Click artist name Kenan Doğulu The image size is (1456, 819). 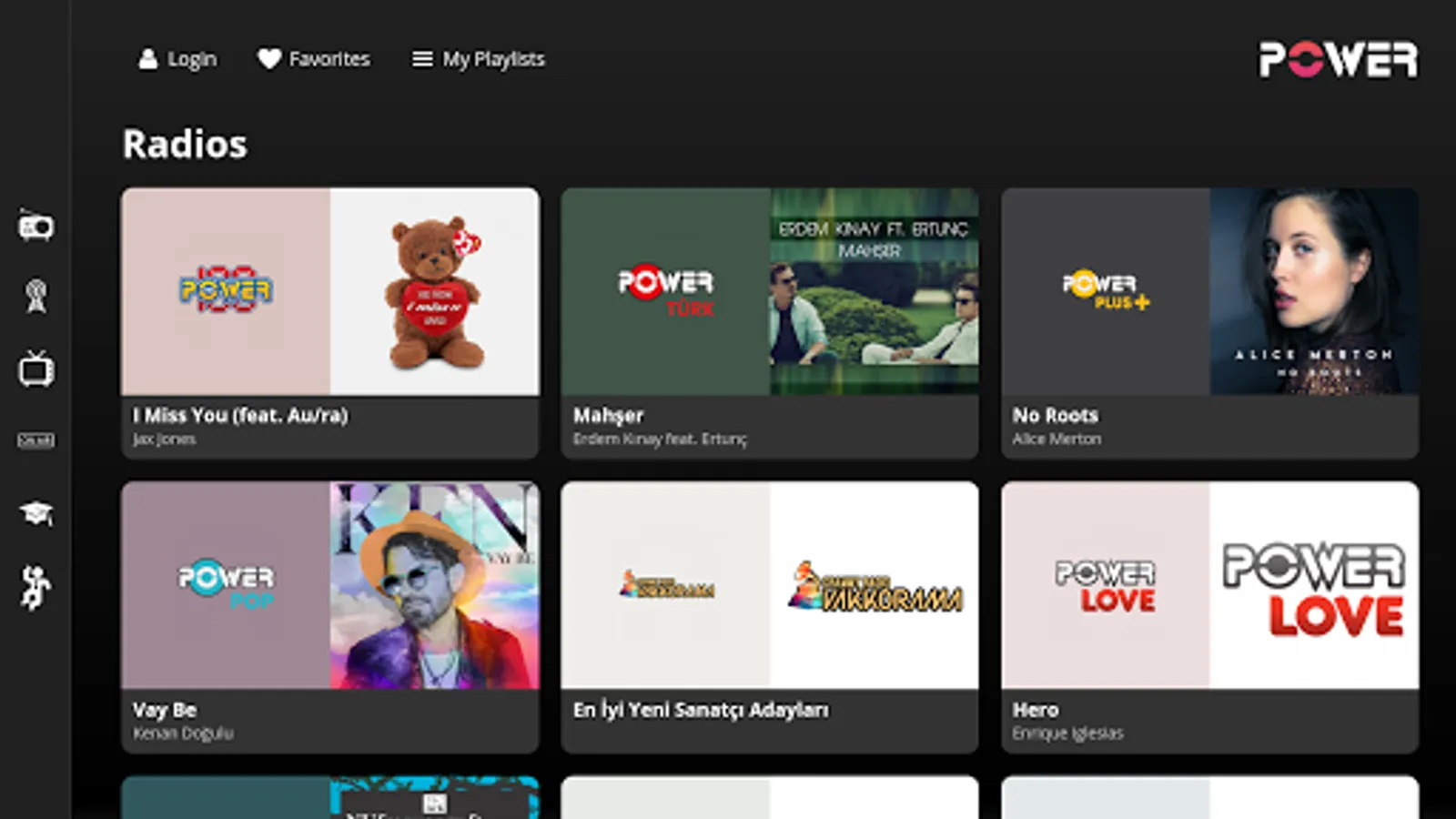coord(183,733)
